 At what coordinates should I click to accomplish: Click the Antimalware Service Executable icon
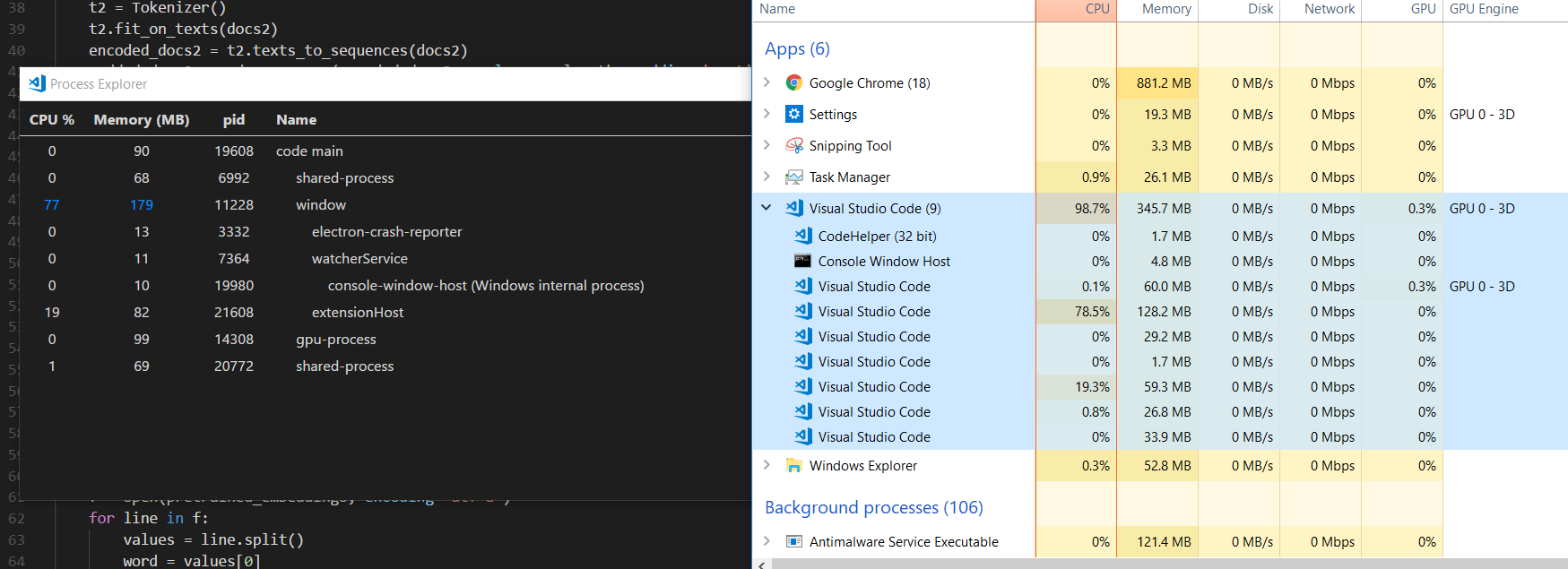pos(793,542)
